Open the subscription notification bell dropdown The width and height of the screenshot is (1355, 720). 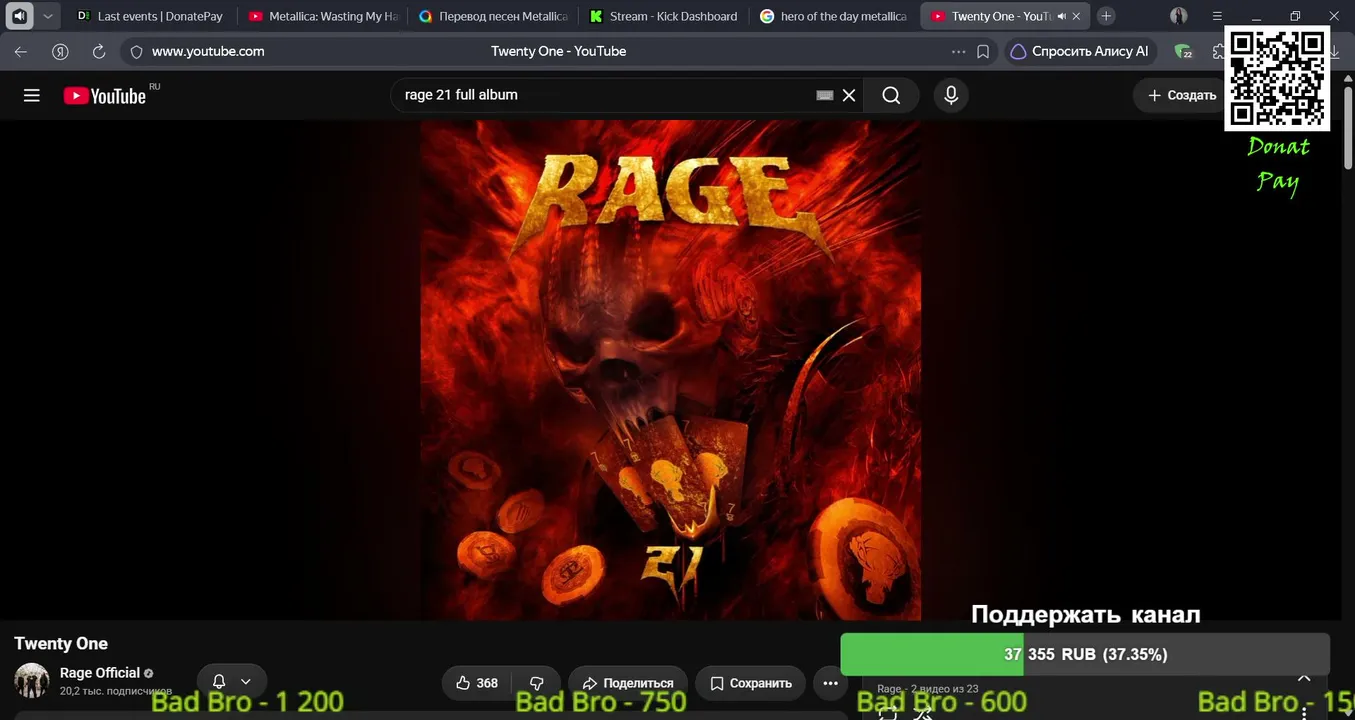[x=232, y=682]
